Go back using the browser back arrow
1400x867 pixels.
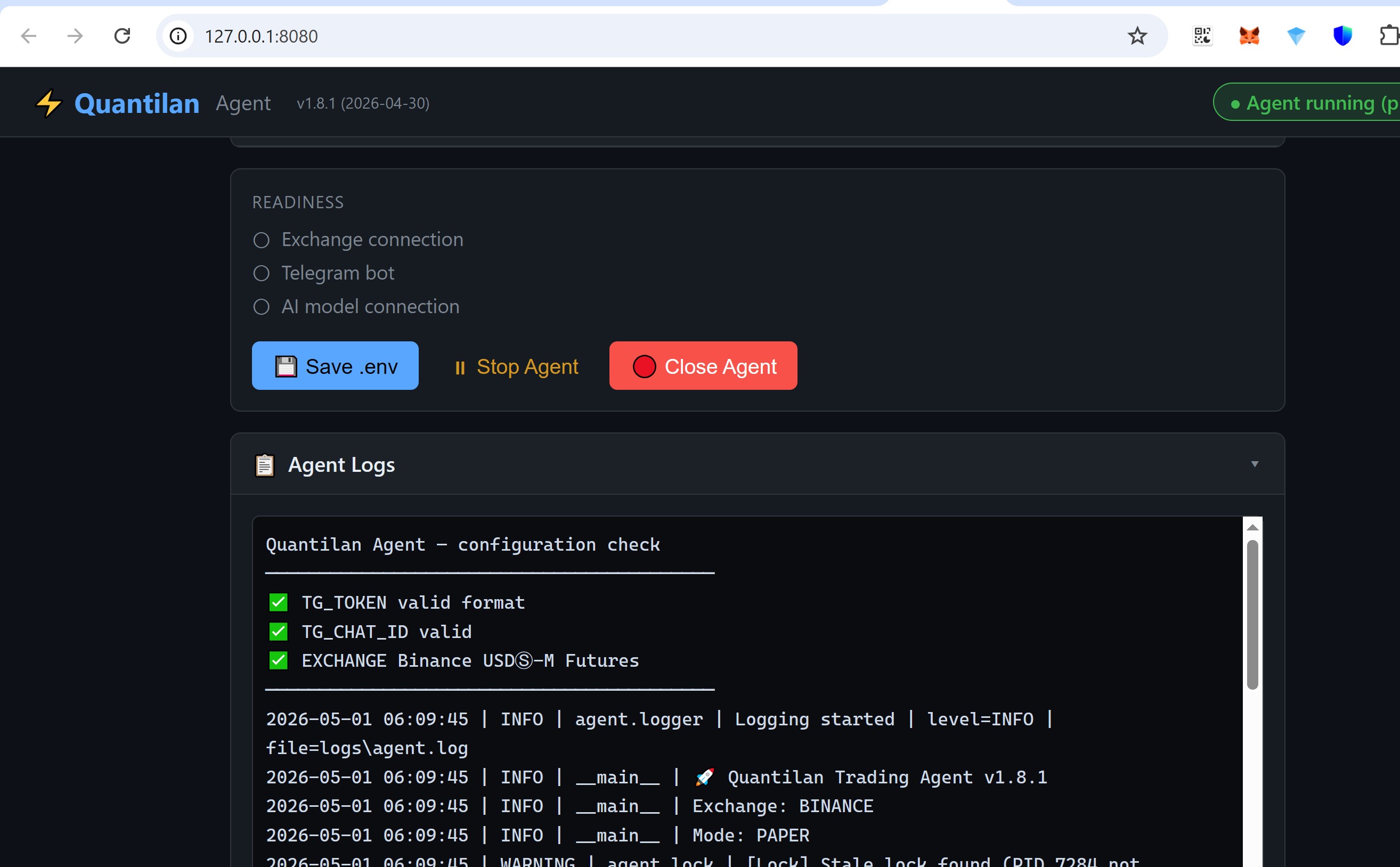tap(29, 36)
